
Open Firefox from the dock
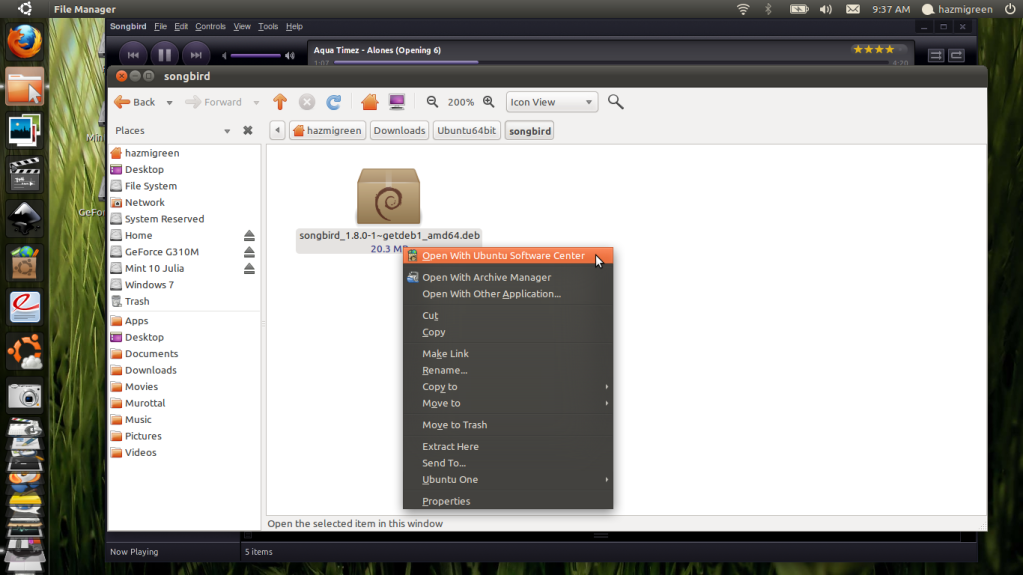click(25, 42)
